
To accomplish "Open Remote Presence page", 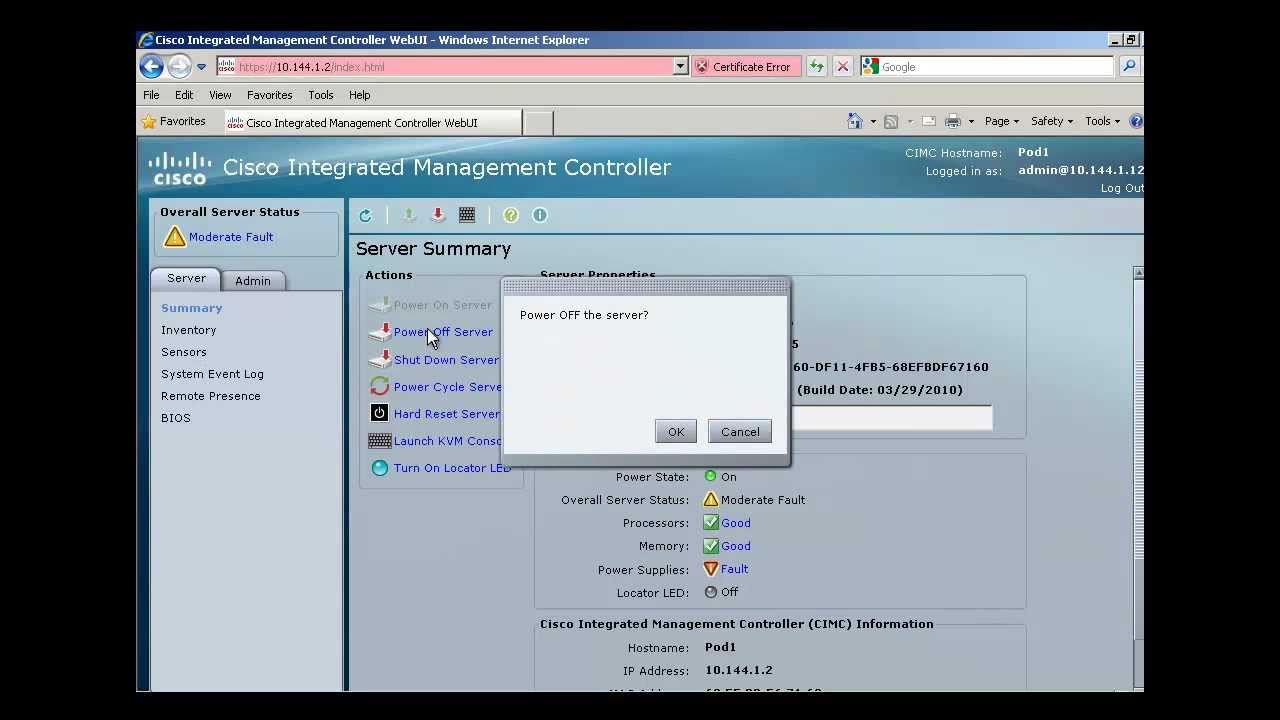I will pos(211,396).
